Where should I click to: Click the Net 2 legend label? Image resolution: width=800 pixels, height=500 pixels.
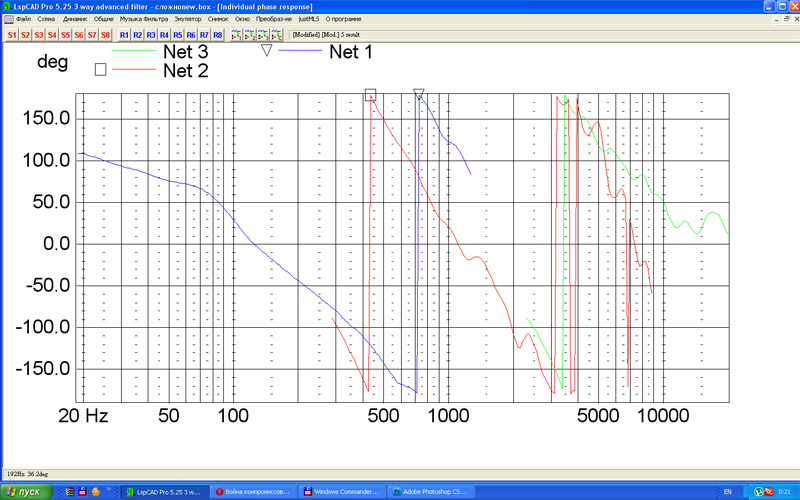point(186,70)
